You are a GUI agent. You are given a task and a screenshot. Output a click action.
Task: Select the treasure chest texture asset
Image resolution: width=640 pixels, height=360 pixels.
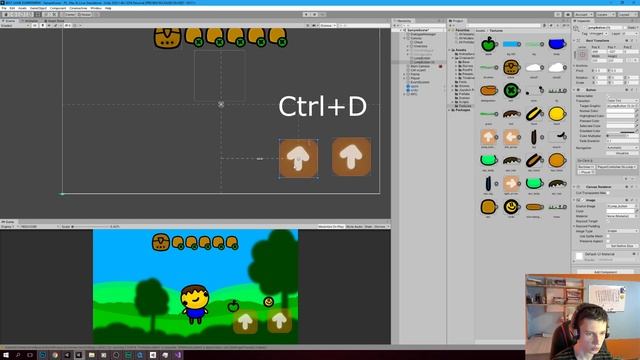(x=511, y=67)
